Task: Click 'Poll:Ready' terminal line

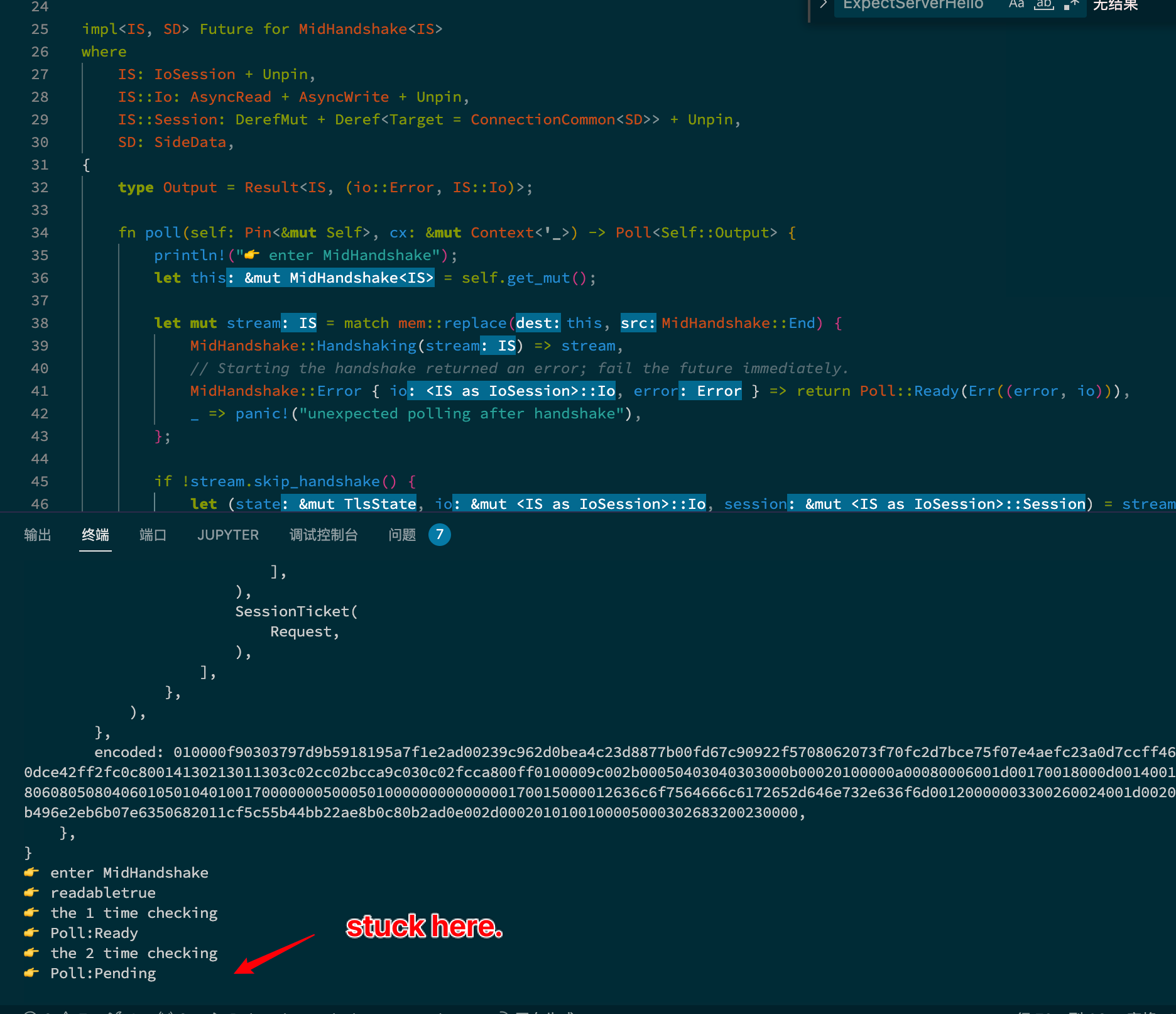Action: [x=94, y=933]
